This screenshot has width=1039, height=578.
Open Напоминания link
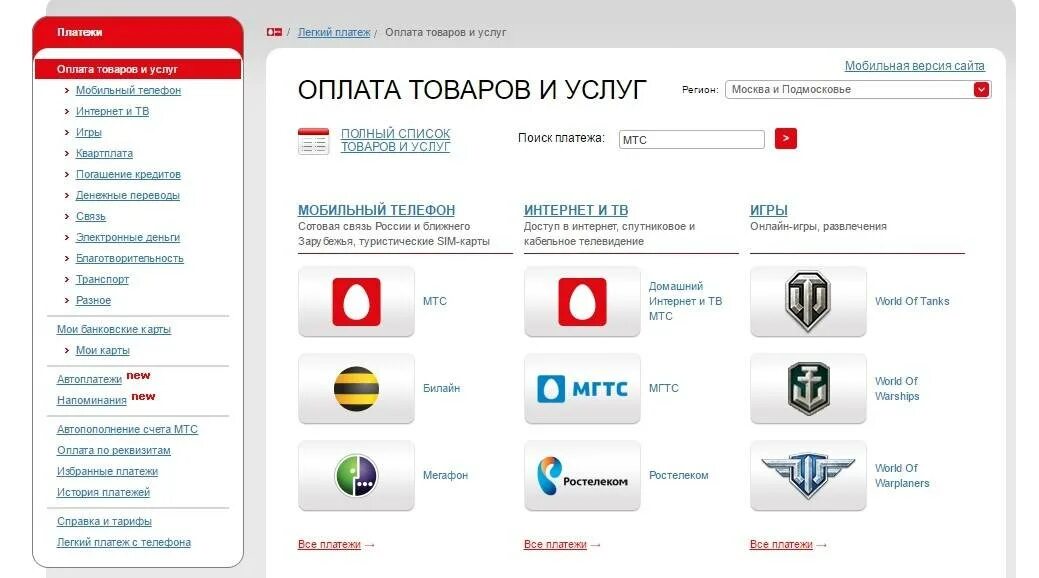pos(91,400)
